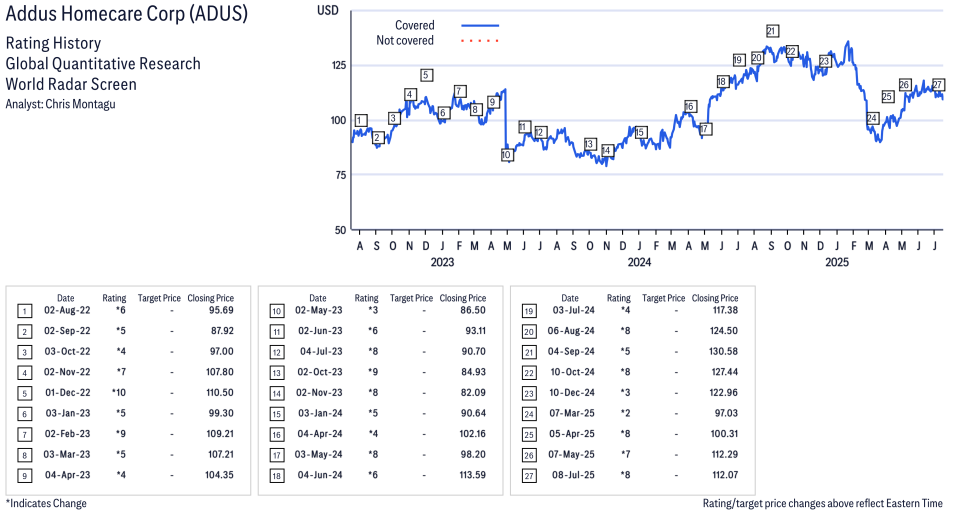Click row number 19 box in table
954x510 pixels.
pyautogui.click(x=529, y=311)
